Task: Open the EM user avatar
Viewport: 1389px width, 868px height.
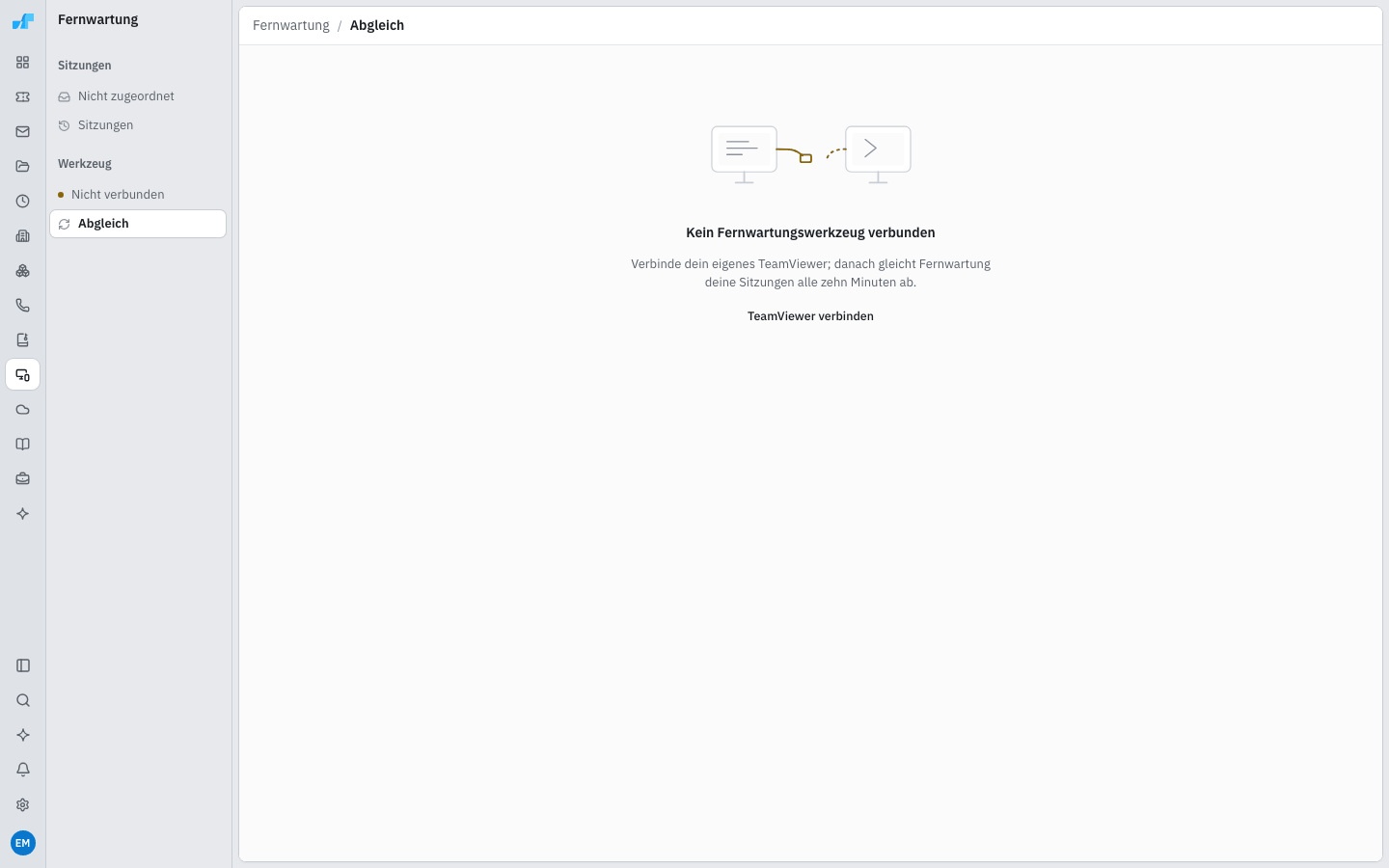Action: tap(23, 843)
